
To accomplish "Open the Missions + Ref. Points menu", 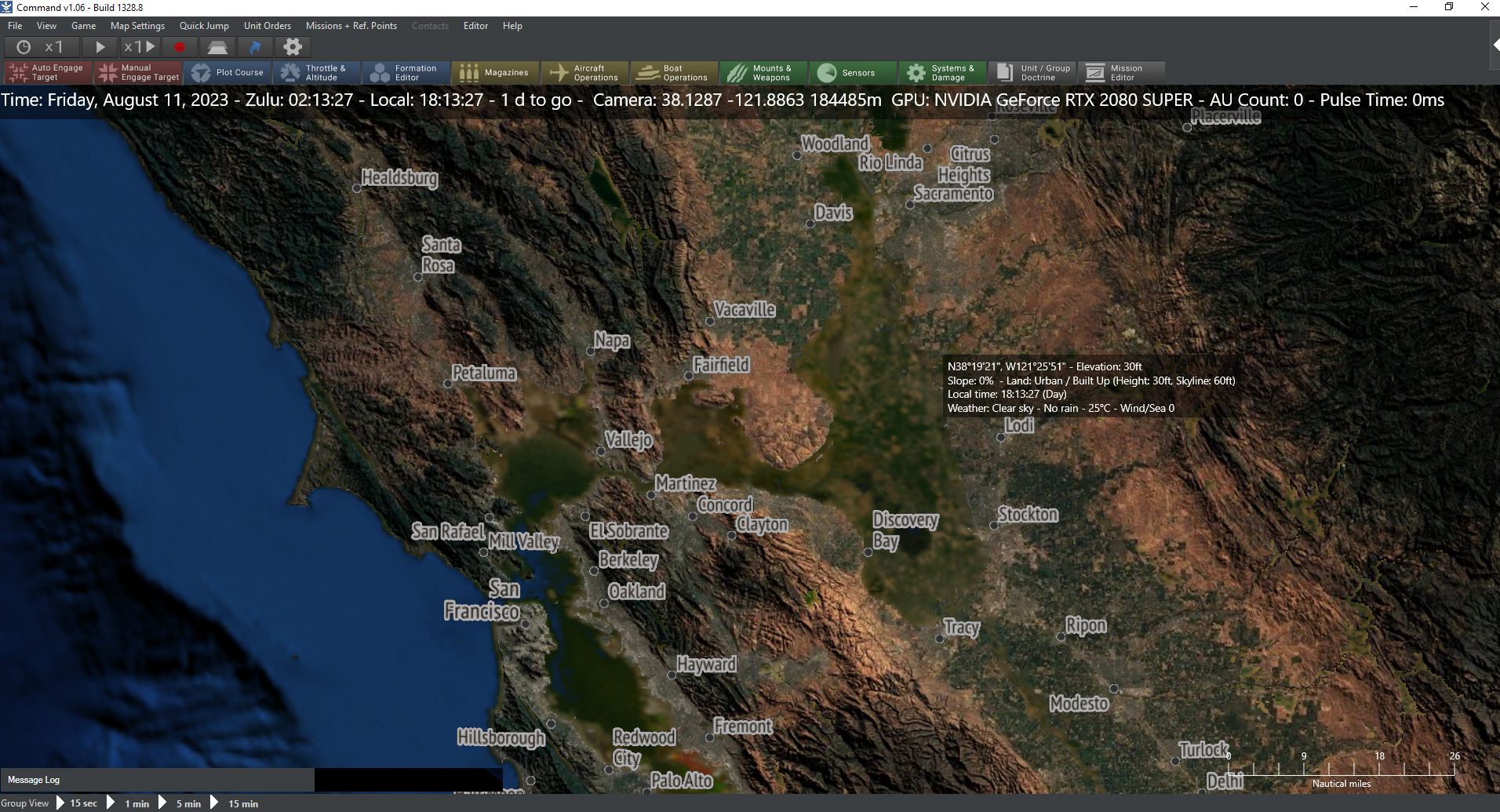I will 351,26.
